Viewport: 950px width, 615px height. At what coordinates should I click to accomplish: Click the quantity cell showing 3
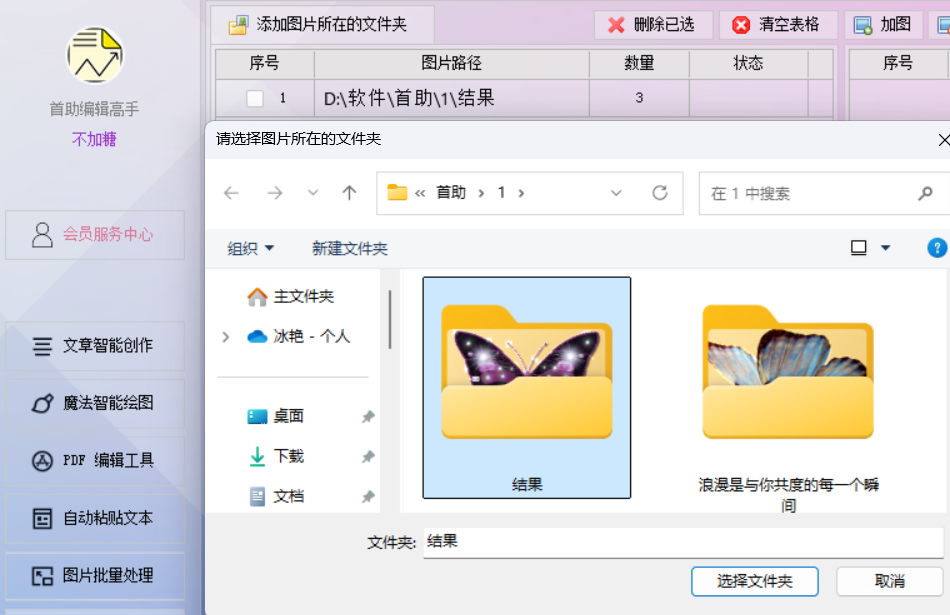click(639, 98)
